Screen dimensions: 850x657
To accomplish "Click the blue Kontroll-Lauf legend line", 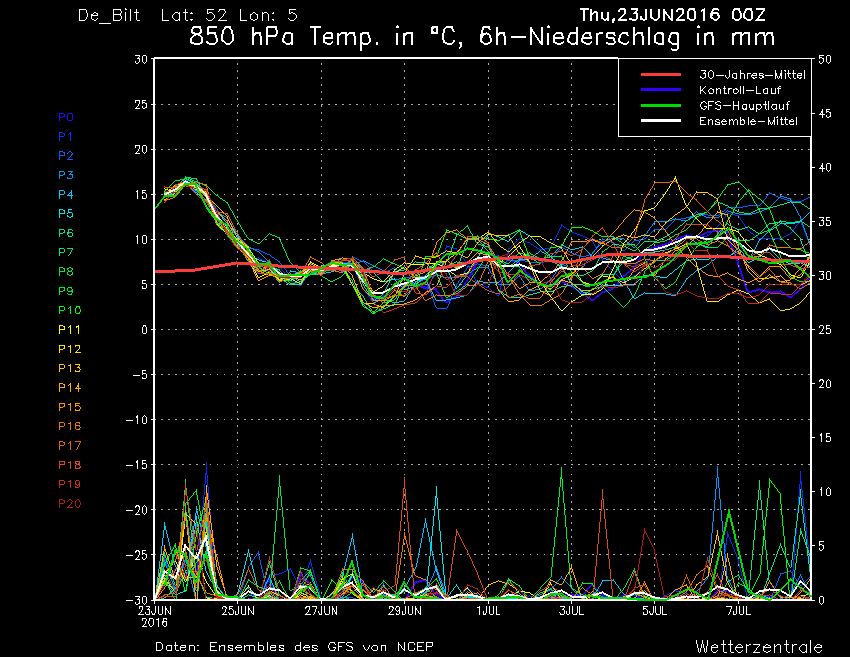I will [661, 90].
